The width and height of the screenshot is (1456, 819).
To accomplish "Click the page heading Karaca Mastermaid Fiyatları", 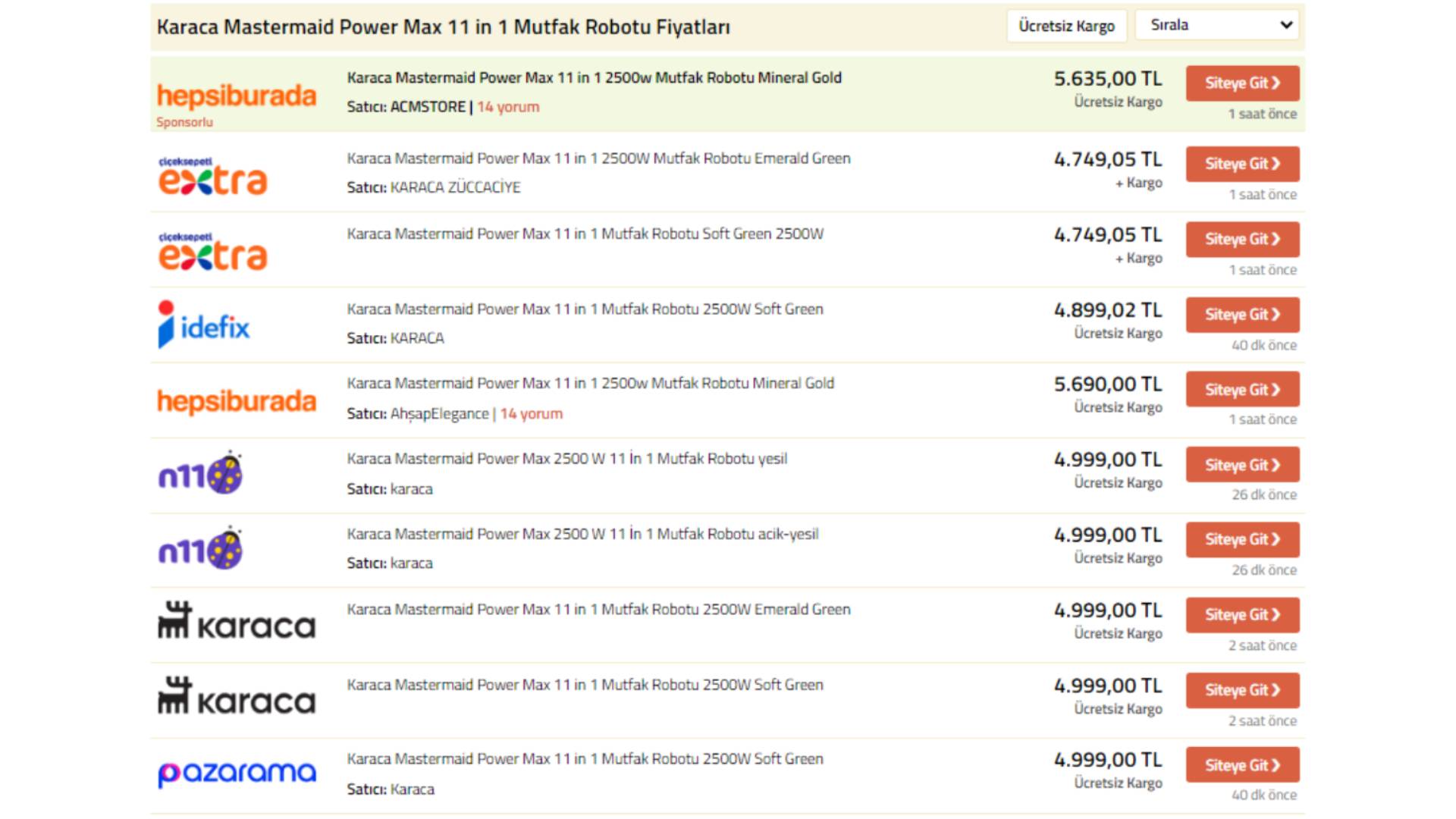I will click(444, 27).
